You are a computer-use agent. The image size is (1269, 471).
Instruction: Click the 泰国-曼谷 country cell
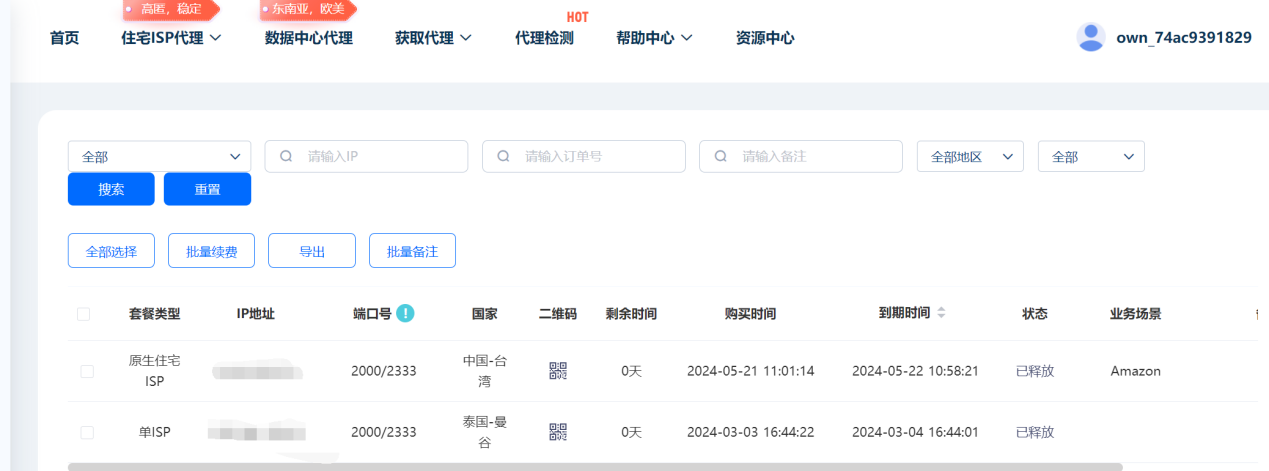pyautogui.click(x=485, y=432)
